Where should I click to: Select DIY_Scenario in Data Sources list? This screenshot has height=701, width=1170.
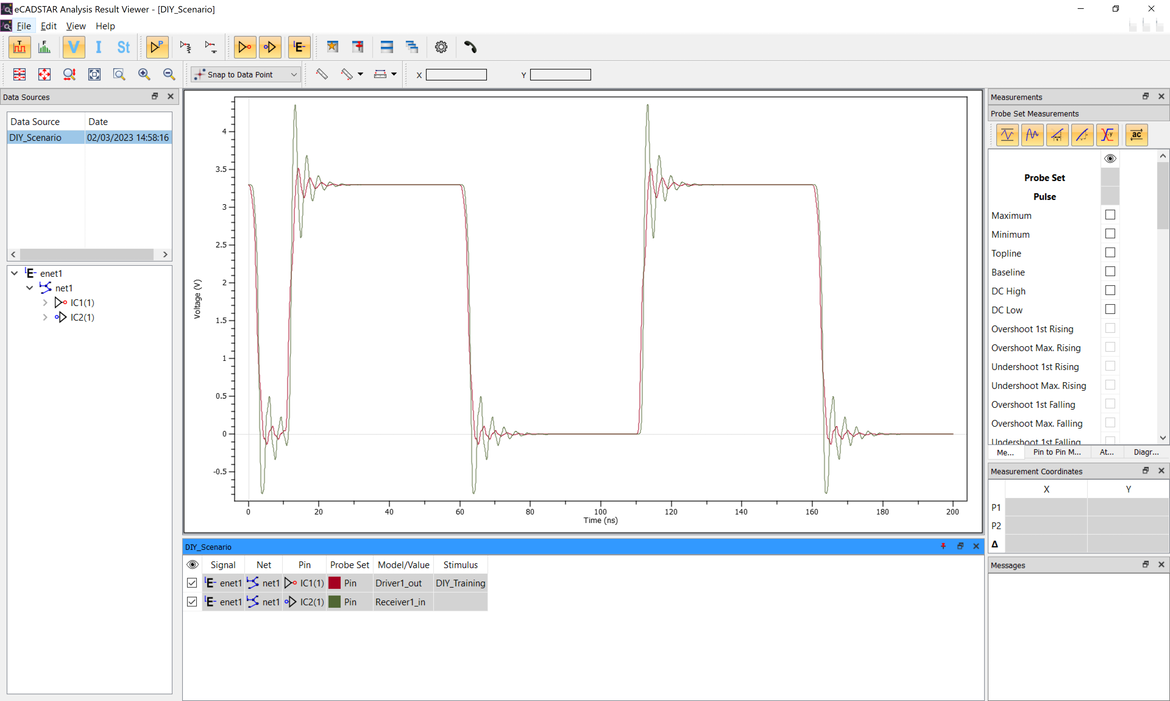35,138
